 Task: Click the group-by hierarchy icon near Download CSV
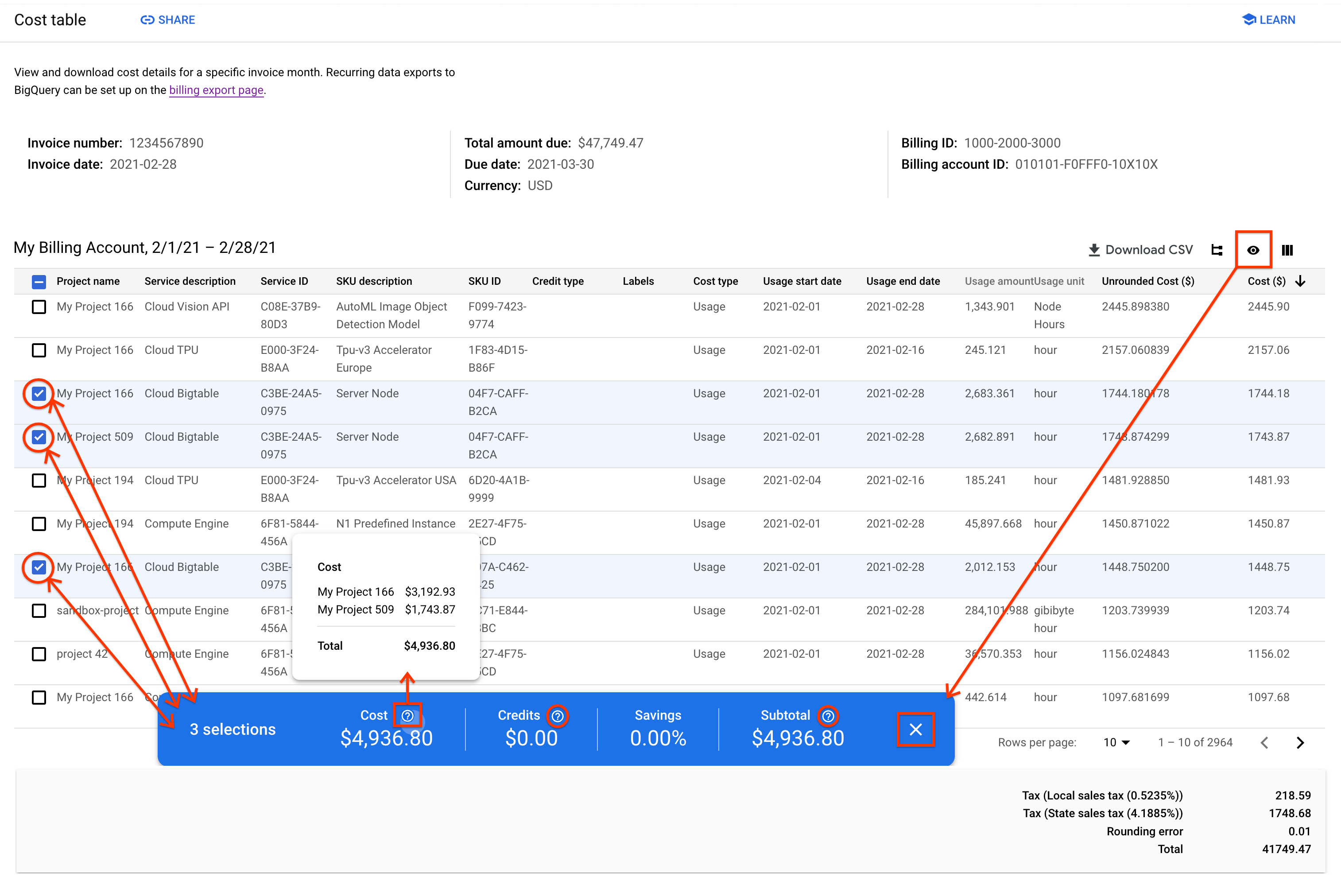tap(1217, 250)
